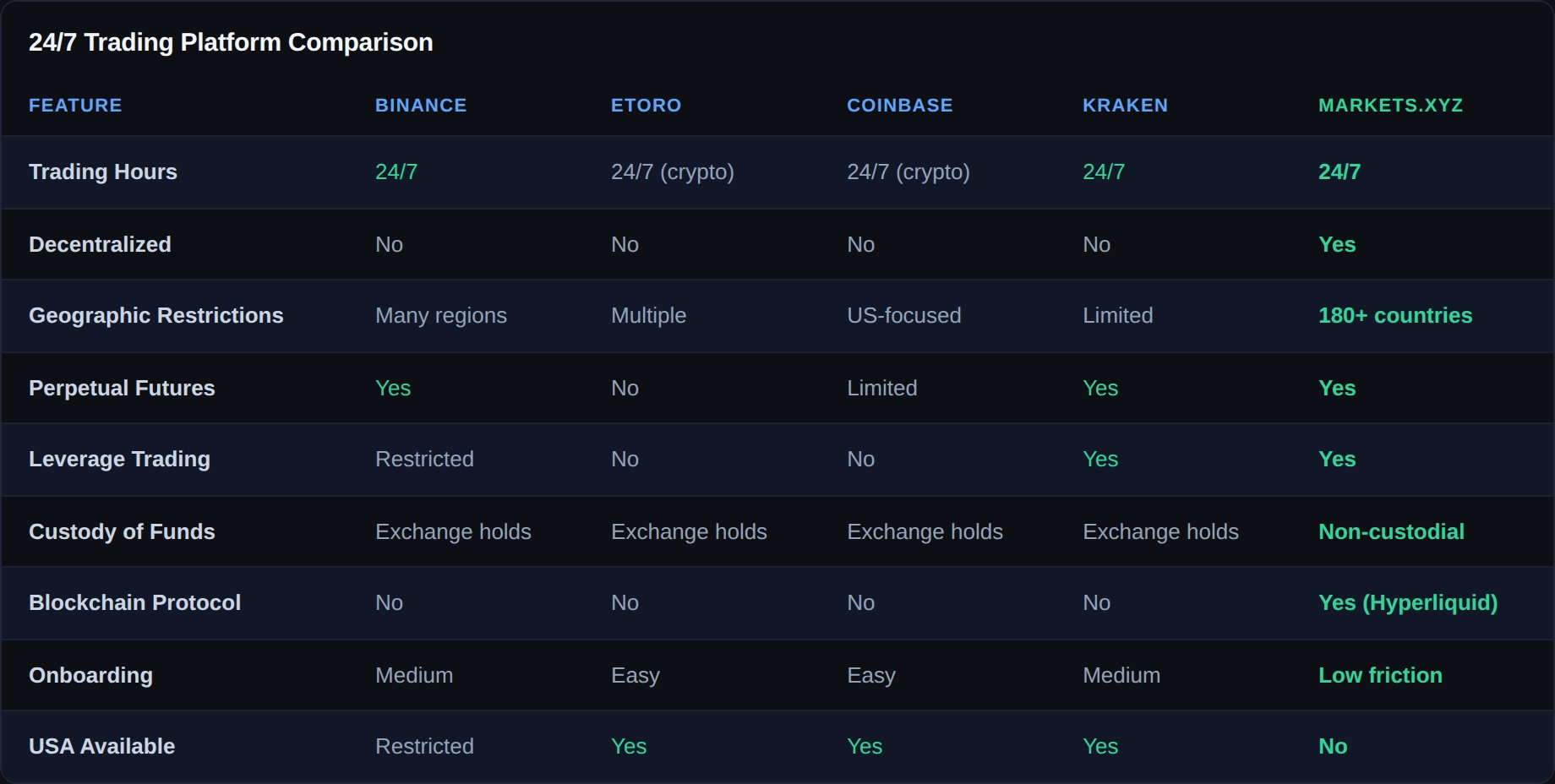This screenshot has width=1555, height=784.
Task: Click Coinbase's '24/7 (crypto)' trading hours cell
Action: click(908, 171)
